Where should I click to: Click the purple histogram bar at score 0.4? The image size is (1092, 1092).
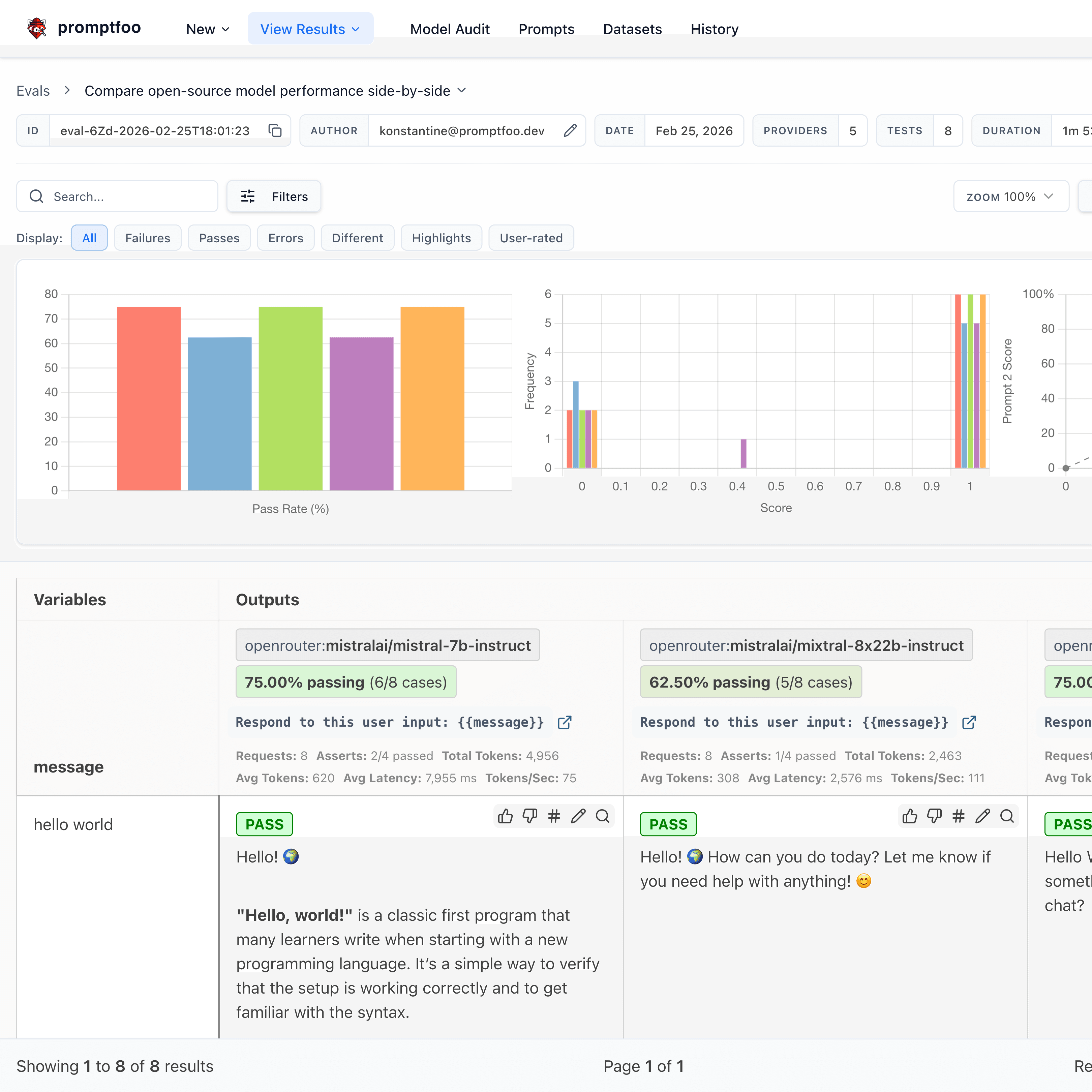click(743, 453)
